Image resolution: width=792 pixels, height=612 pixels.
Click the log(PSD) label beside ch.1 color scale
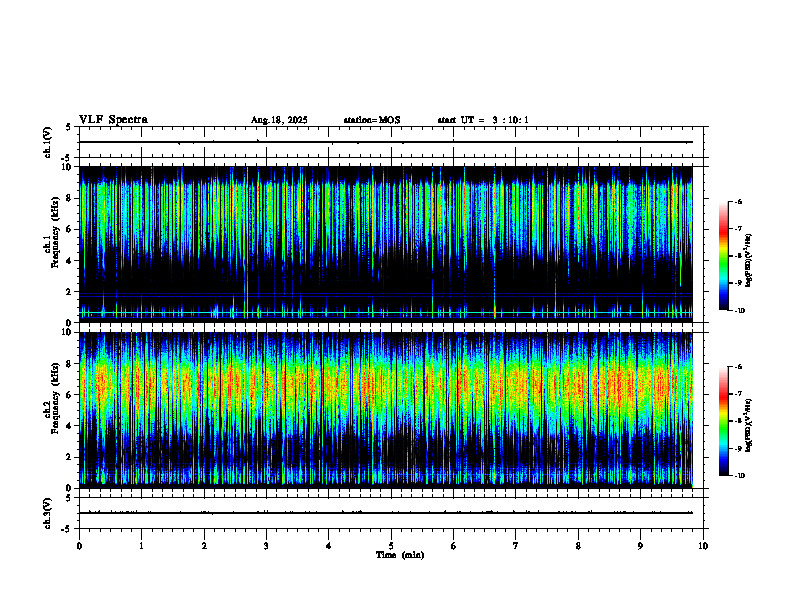[749, 261]
